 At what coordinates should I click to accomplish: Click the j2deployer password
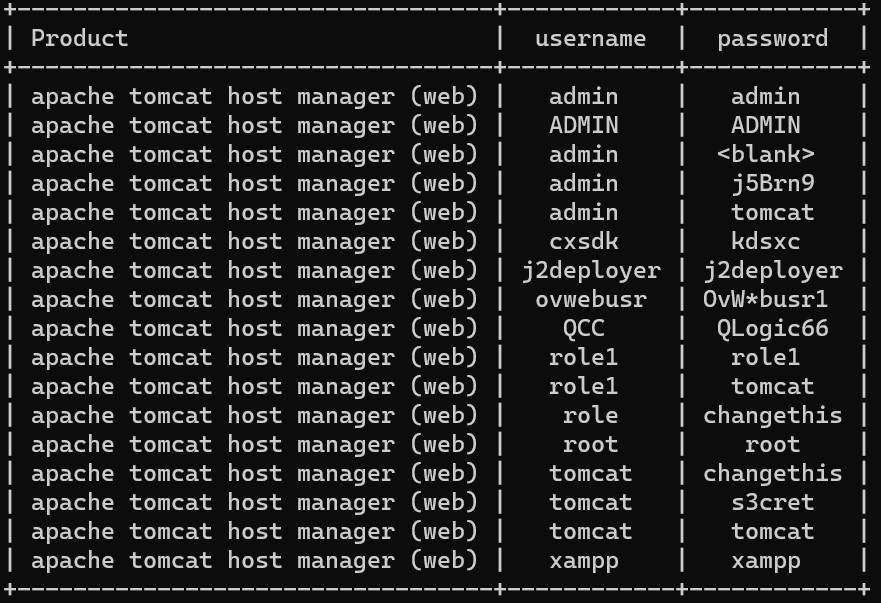pyautogui.click(x=773, y=271)
